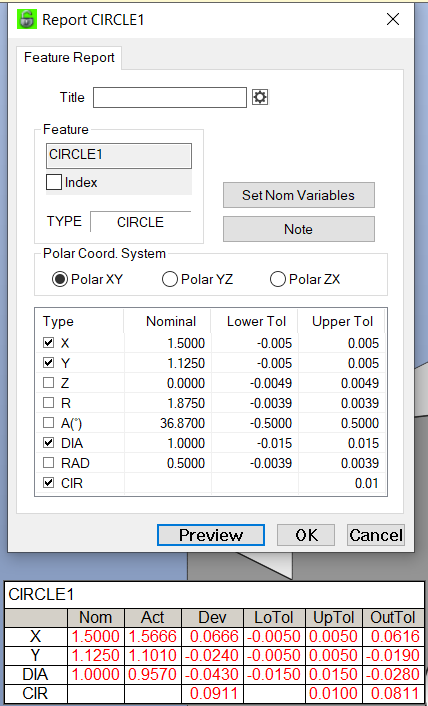Uncheck the DIA row checkbox
The width and height of the screenshot is (428, 706).
point(48,443)
